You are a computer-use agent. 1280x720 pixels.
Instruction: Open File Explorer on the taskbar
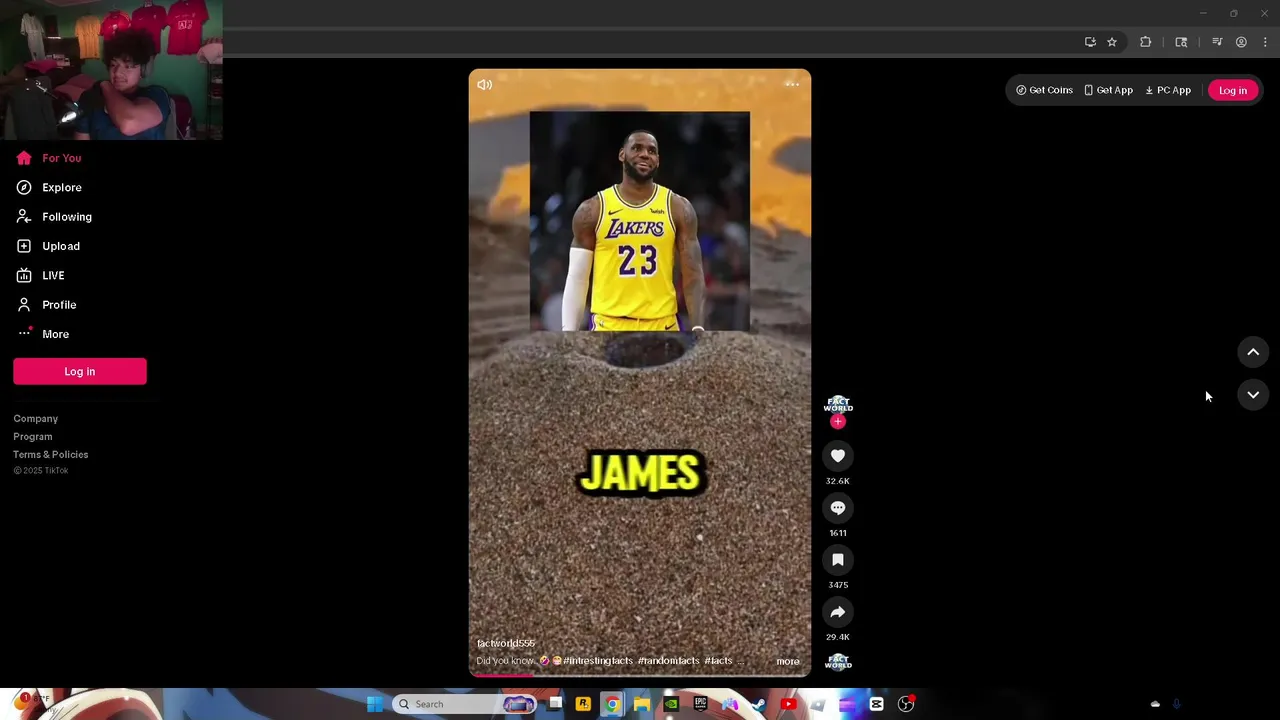point(642,704)
